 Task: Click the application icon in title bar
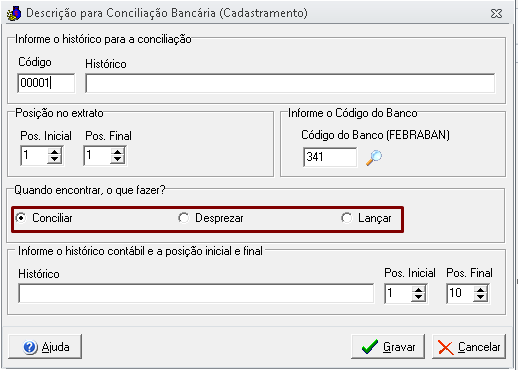click(14, 13)
